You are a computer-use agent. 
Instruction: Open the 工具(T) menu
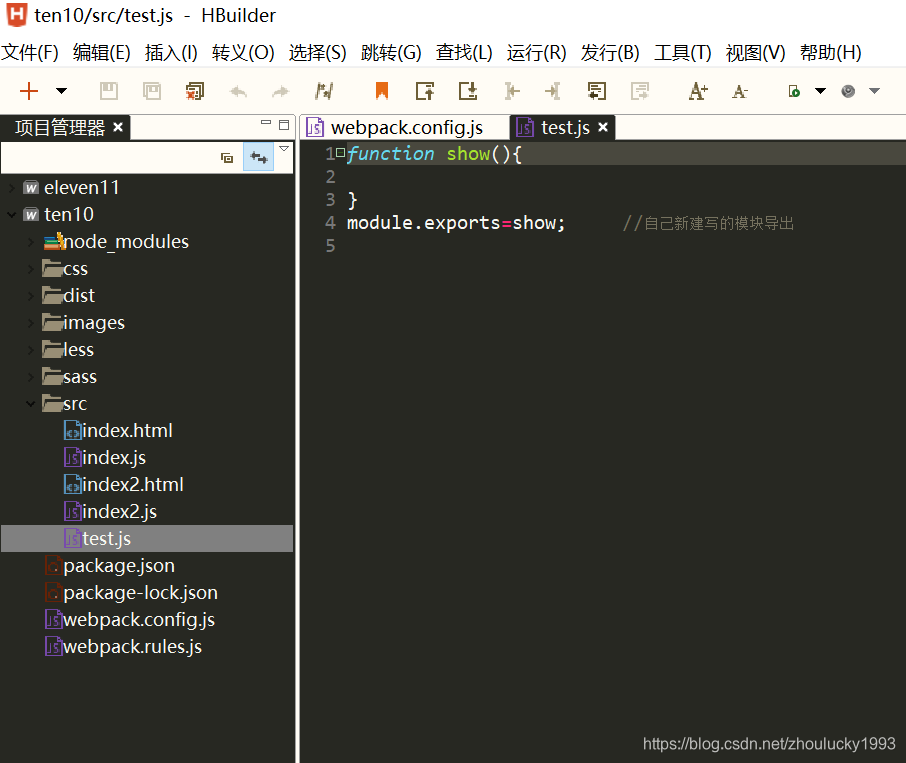click(x=683, y=53)
